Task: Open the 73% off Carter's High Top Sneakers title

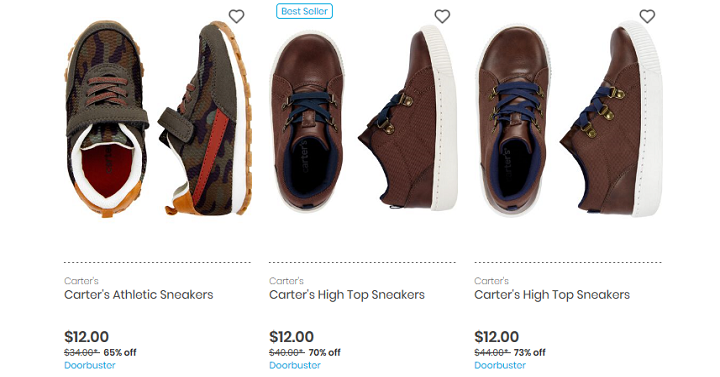Action: [552, 294]
